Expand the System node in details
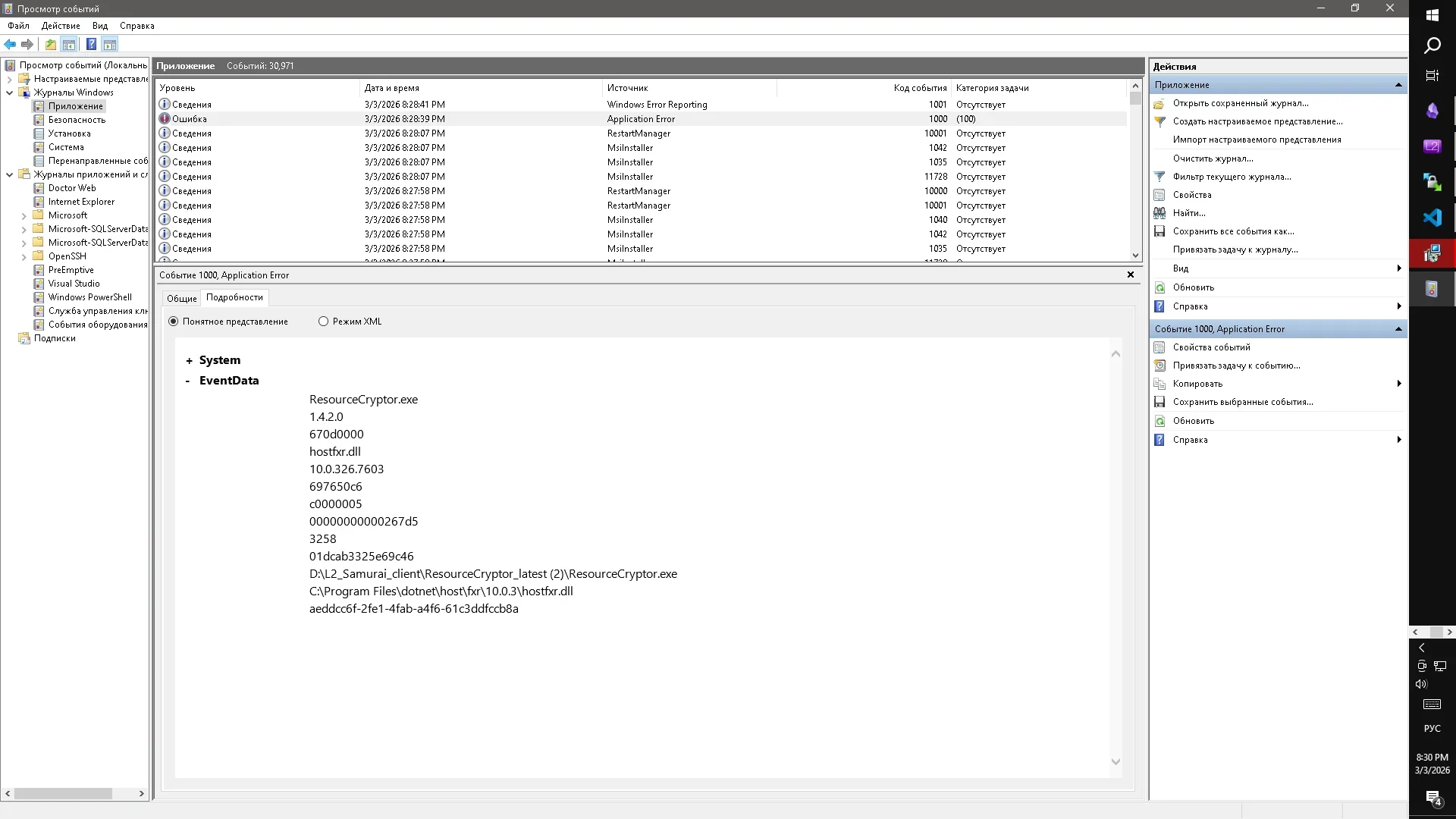 (x=189, y=361)
